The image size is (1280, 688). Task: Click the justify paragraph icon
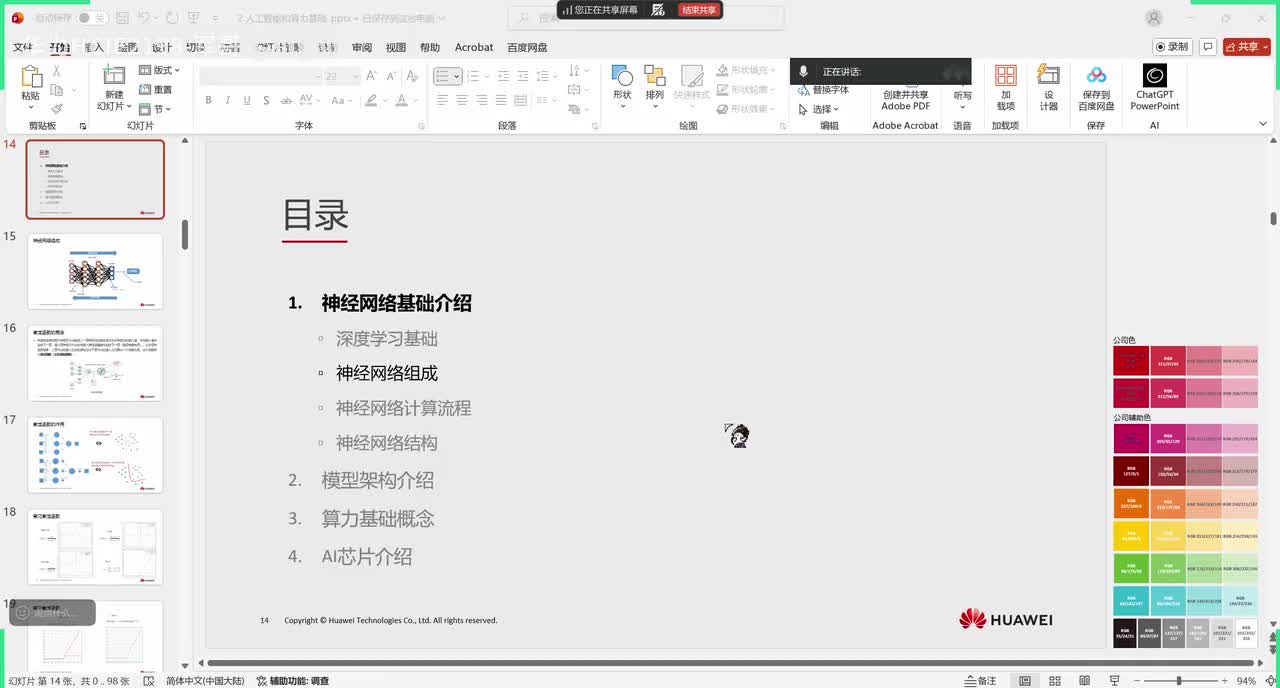500,100
